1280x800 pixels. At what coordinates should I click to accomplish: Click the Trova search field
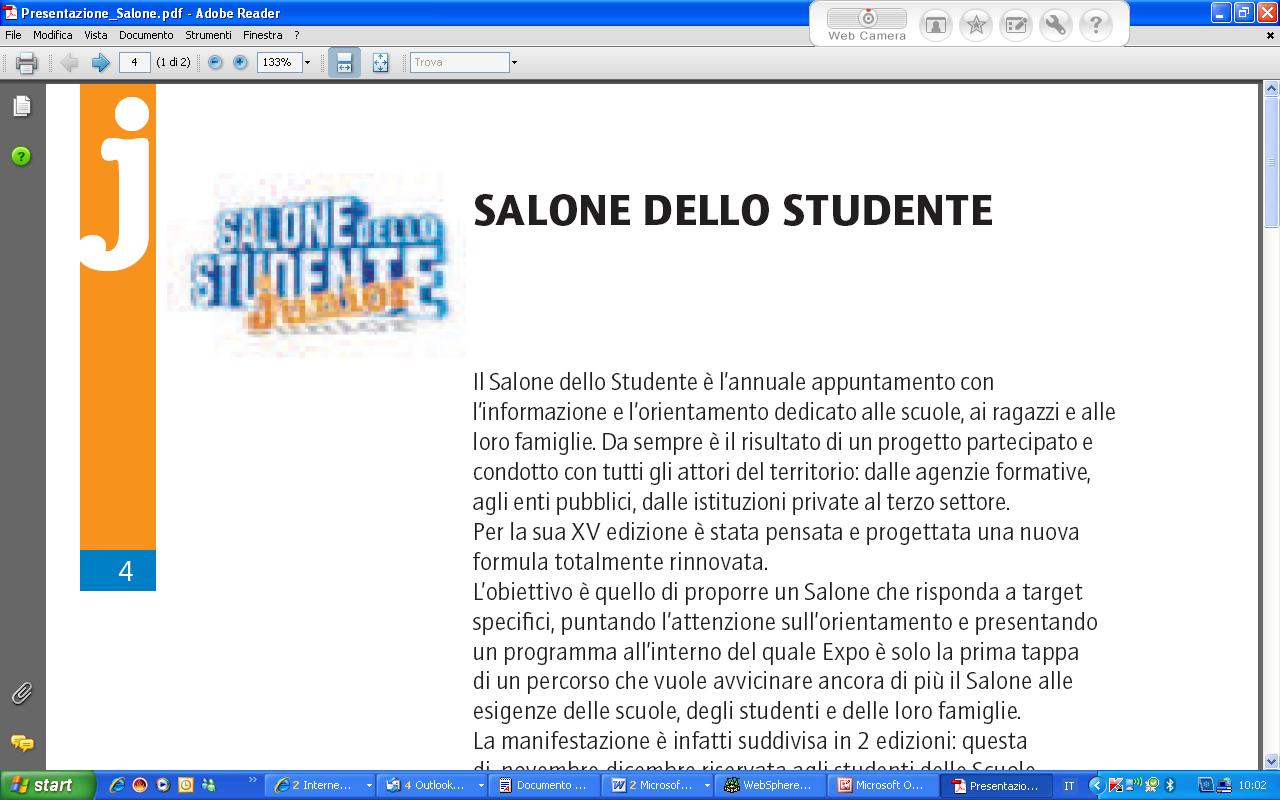pos(460,62)
